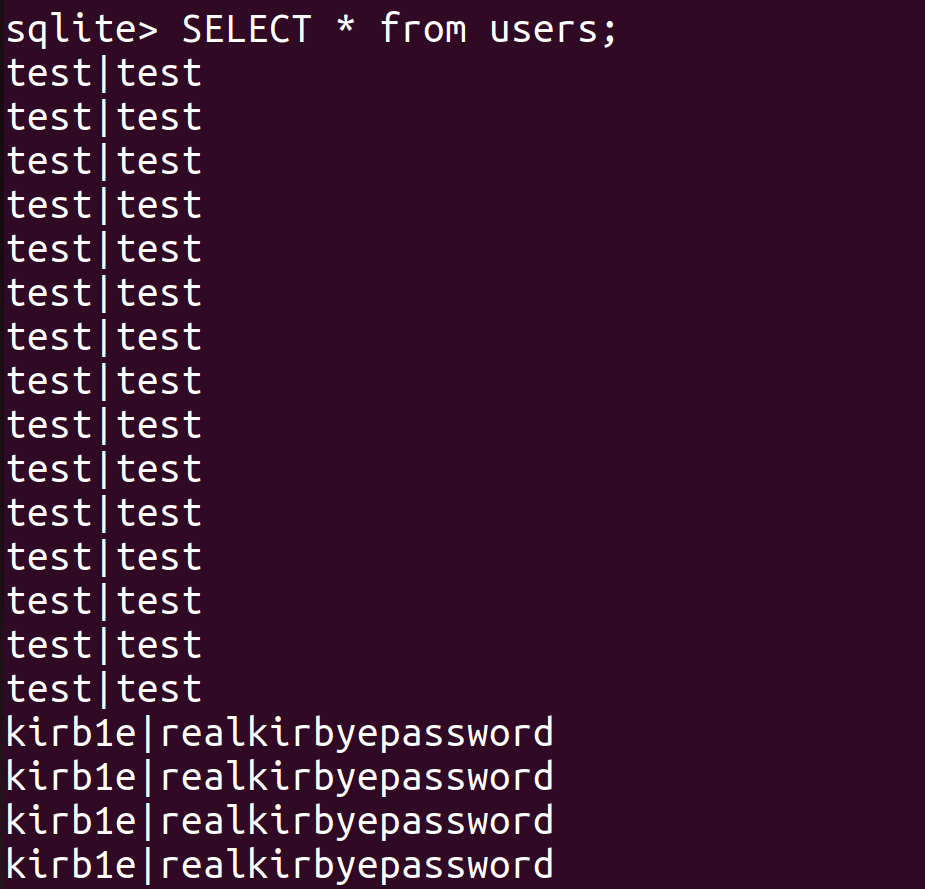Click the second-to-last test|test result row
The width and height of the screenshot is (925, 889).
click(104, 645)
